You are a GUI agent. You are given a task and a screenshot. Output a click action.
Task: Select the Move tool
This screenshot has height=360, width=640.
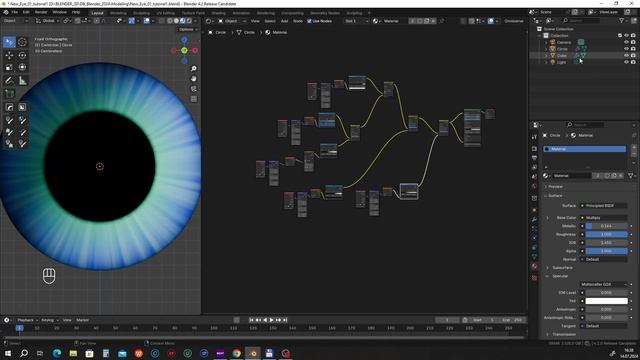[x=9, y=55]
